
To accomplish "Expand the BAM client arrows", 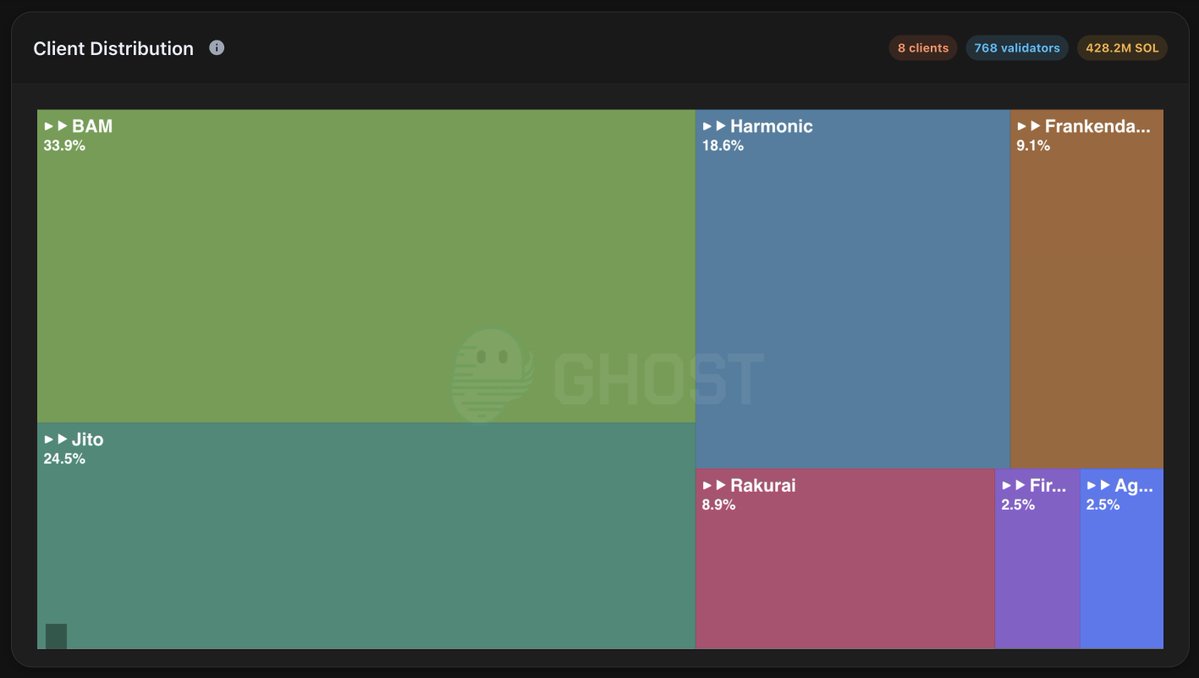I will 56,126.
